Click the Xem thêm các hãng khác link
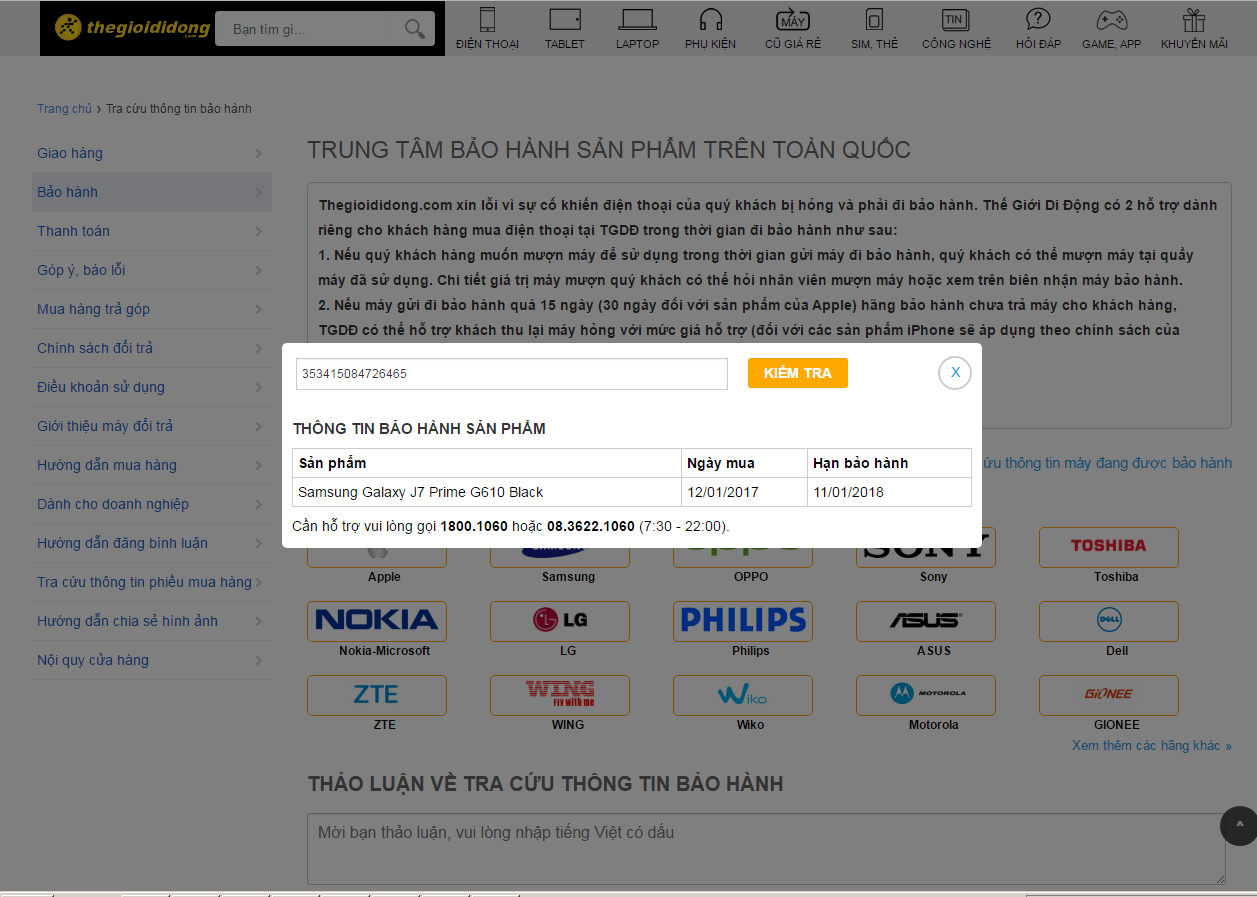This screenshot has height=897, width=1257. tap(1151, 746)
